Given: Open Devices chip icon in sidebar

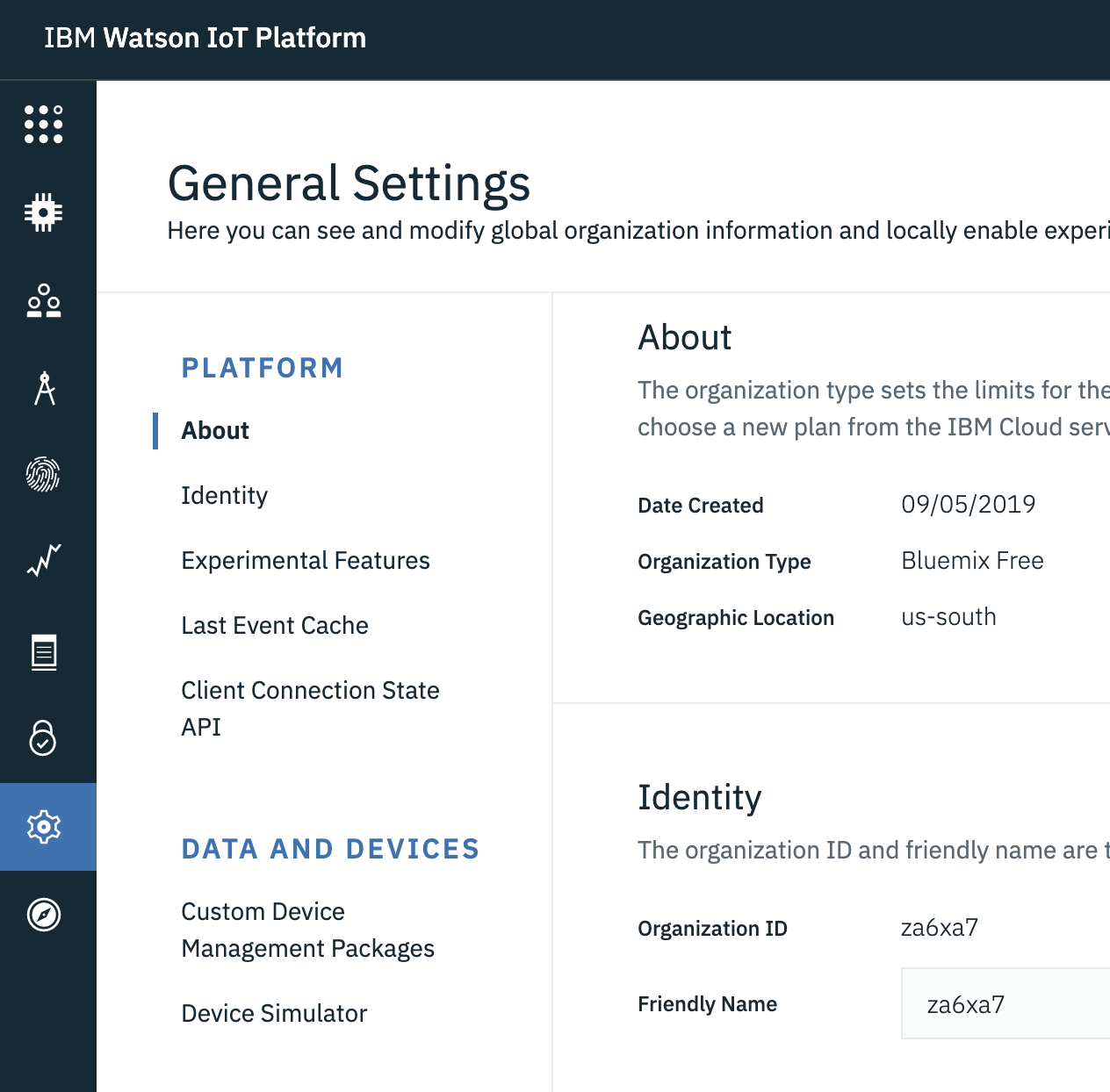Looking at the screenshot, I should click(x=44, y=212).
